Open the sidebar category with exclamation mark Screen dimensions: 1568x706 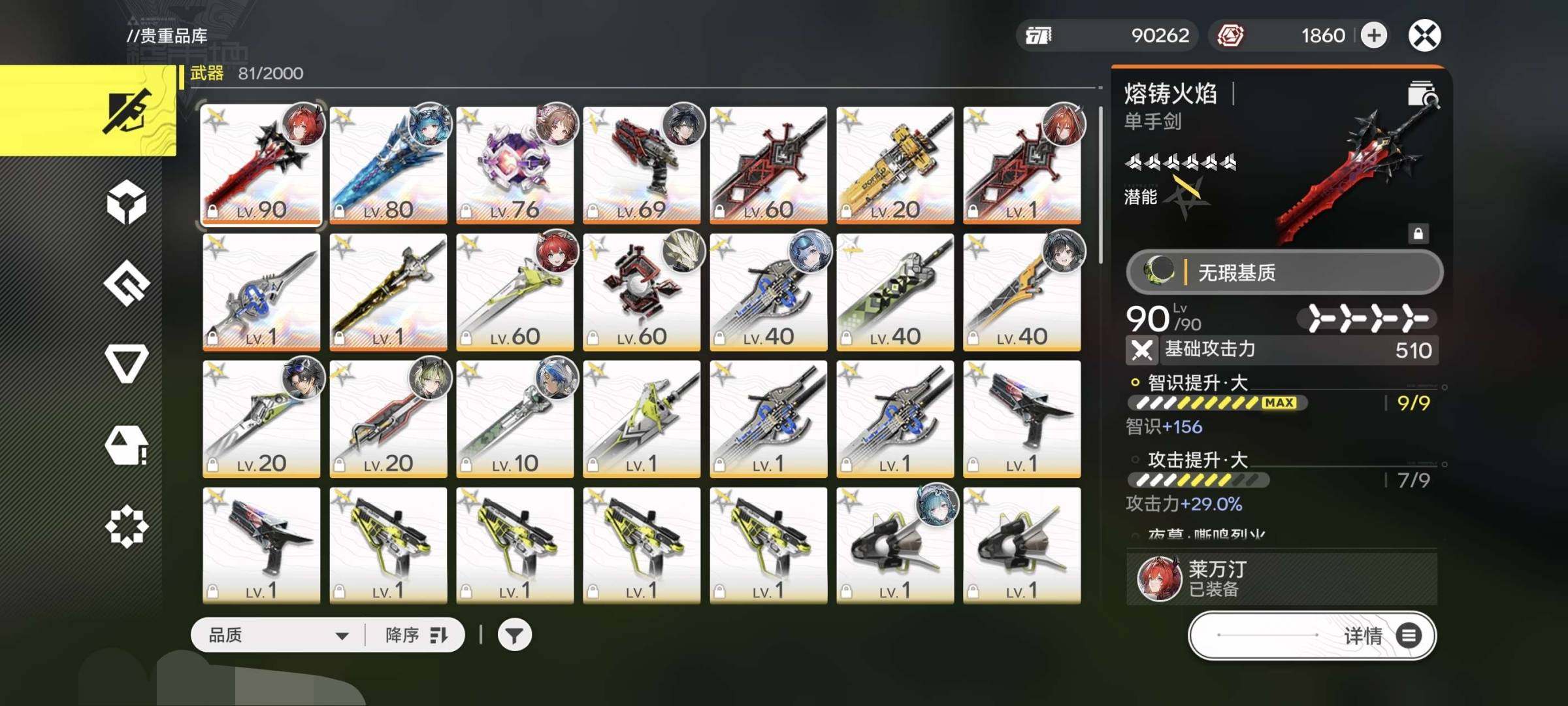[x=126, y=446]
